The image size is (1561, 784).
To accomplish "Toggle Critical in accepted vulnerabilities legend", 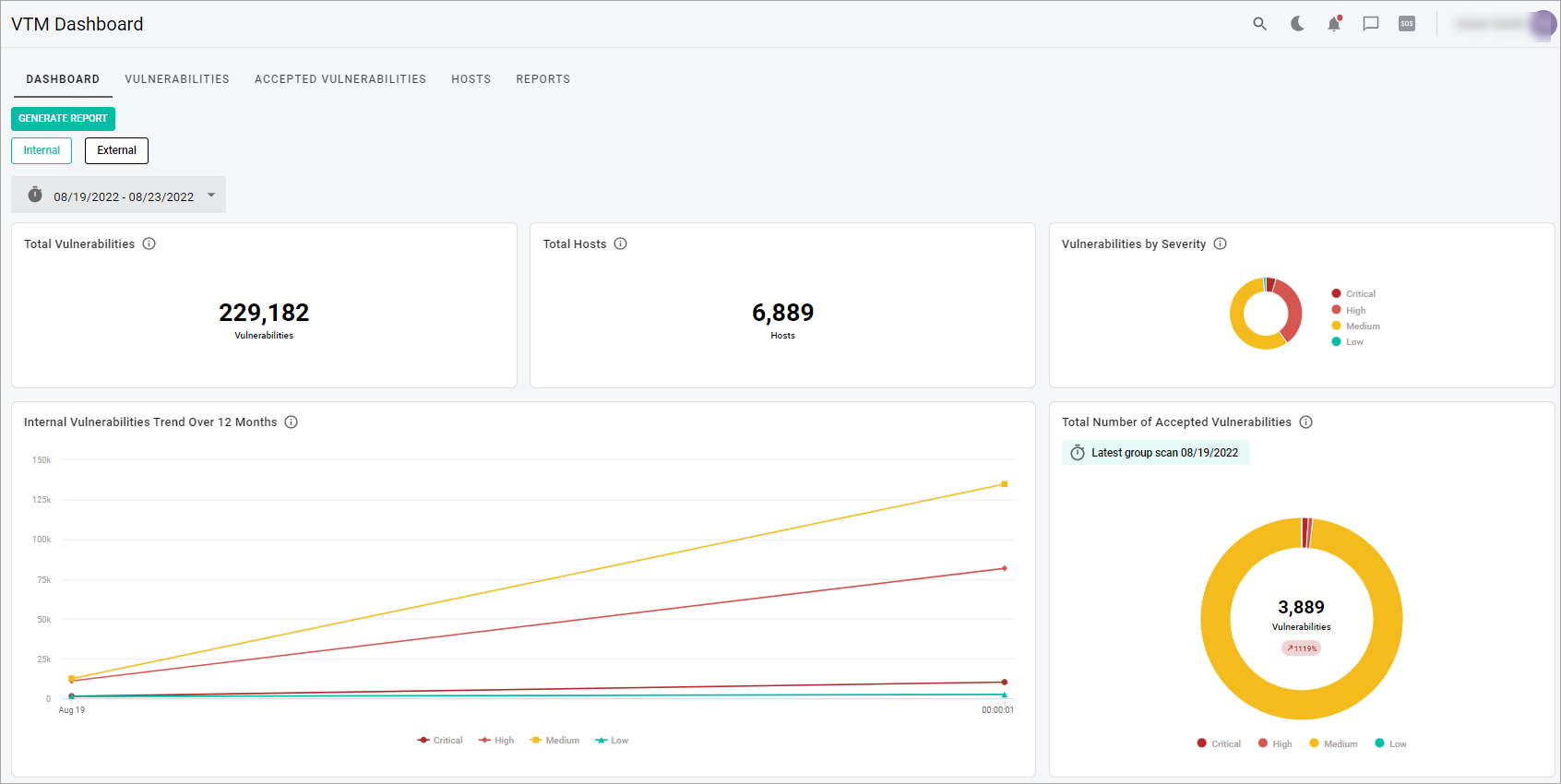I will (x=1219, y=743).
